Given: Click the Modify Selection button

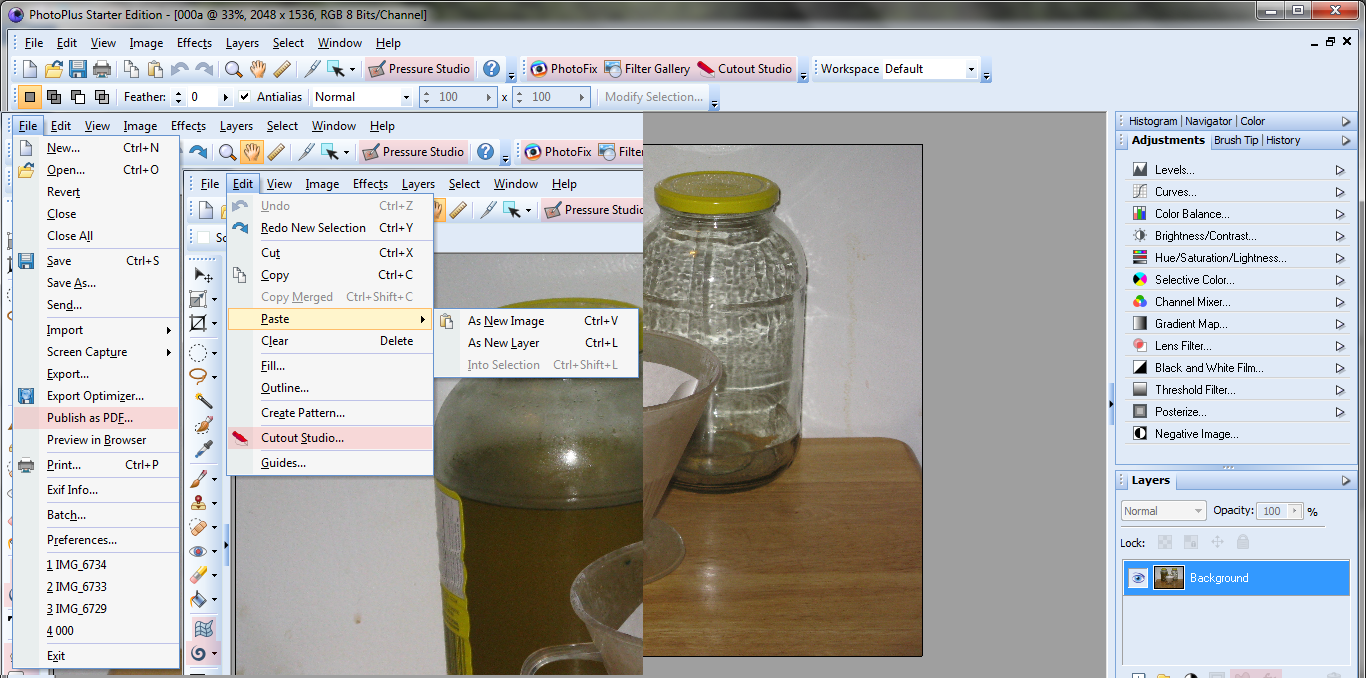Looking at the screenshot, I should click(x=654, y=97).
